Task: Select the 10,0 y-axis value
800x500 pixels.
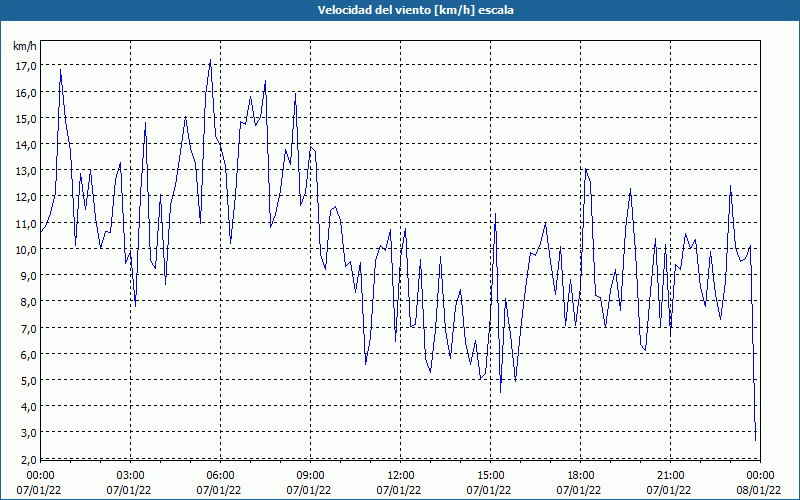Action: click(26, 249)
